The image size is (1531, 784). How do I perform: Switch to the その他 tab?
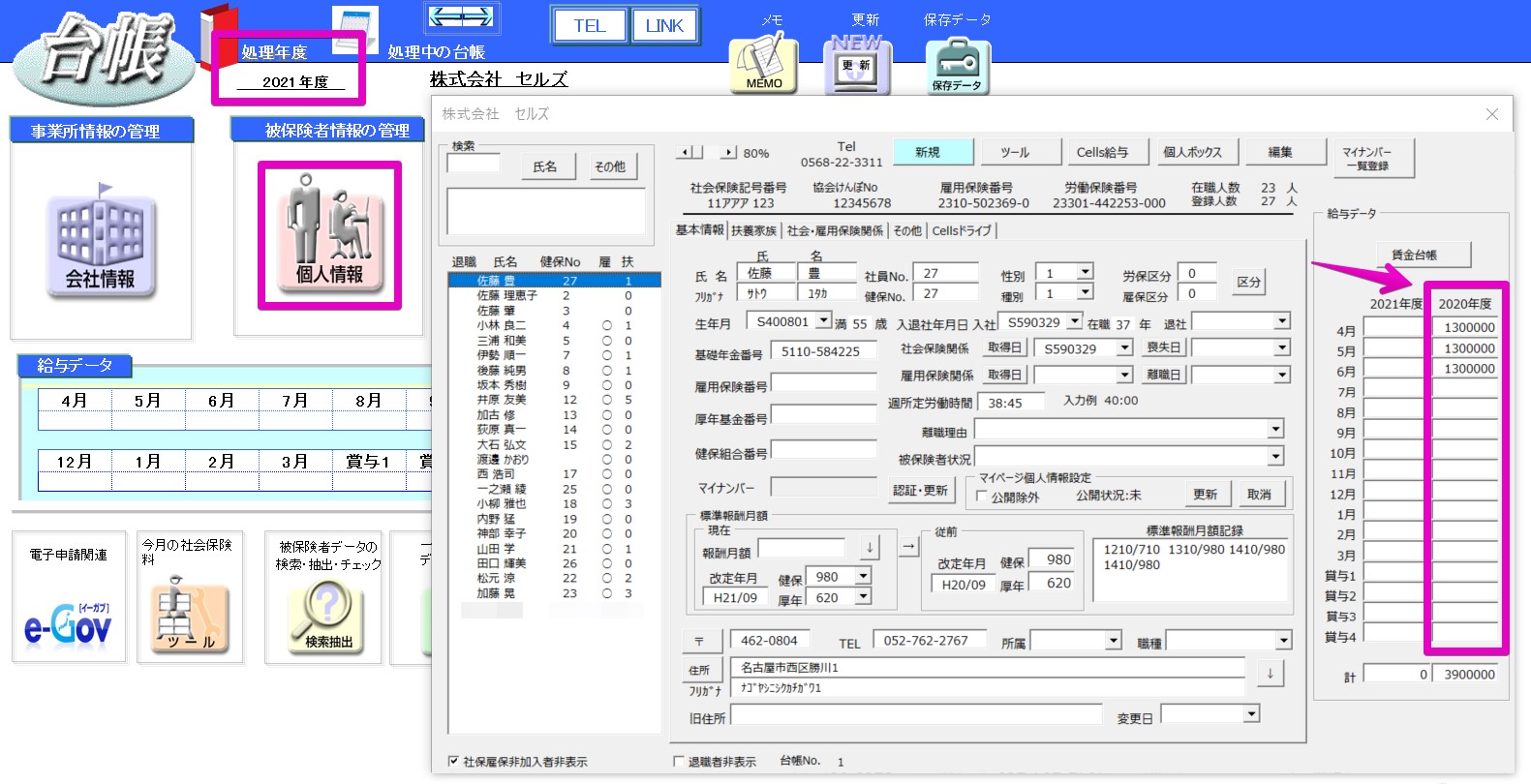pos(907,230)
